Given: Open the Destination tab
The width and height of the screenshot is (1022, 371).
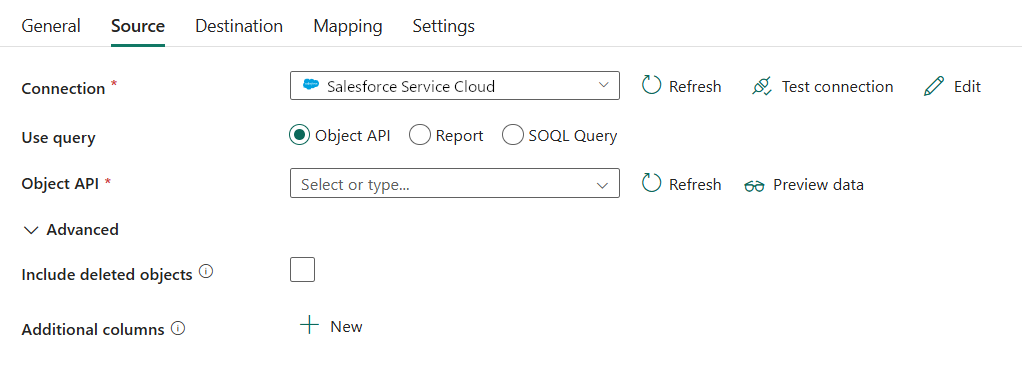Looking at the screenshot, I should point(239,26).
